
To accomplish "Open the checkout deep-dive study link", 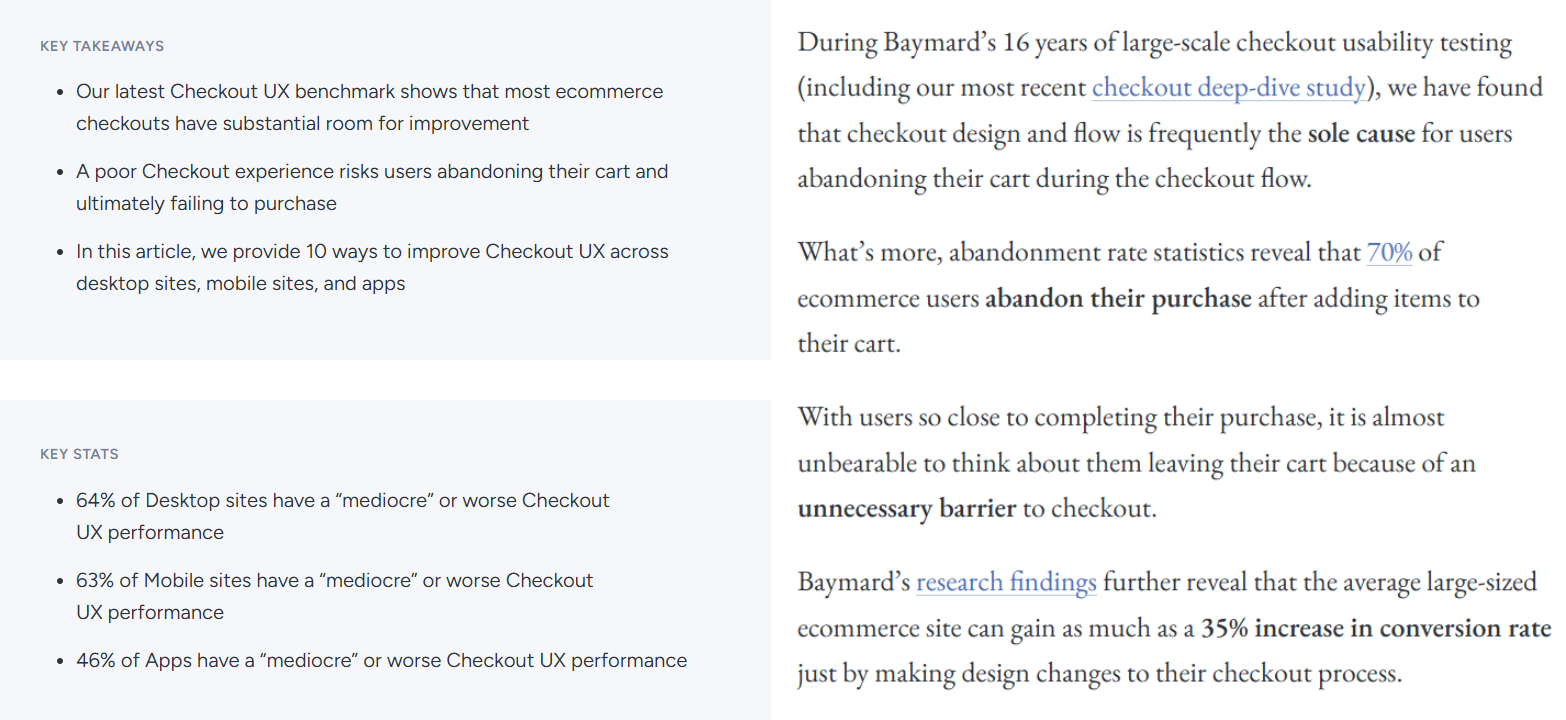I will point(1228,88).
